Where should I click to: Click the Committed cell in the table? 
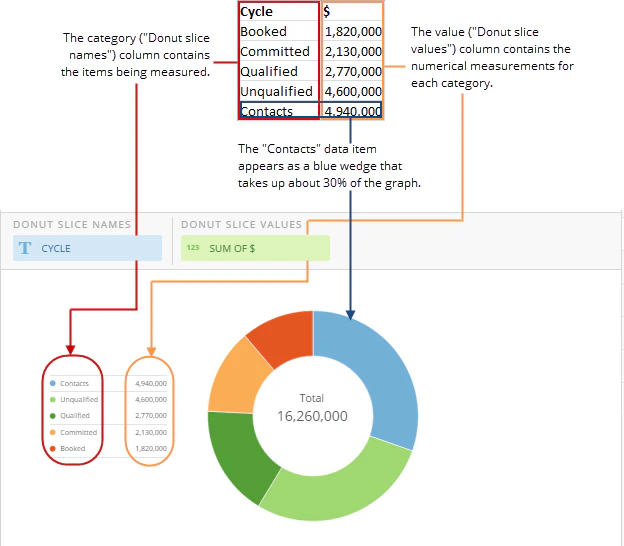click(279, 51)
